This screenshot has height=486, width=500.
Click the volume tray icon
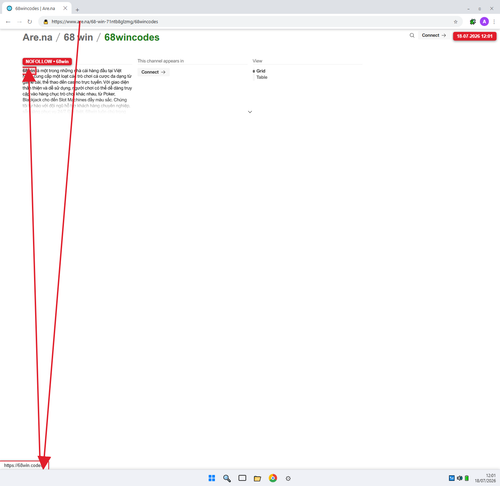click(460, 478)
